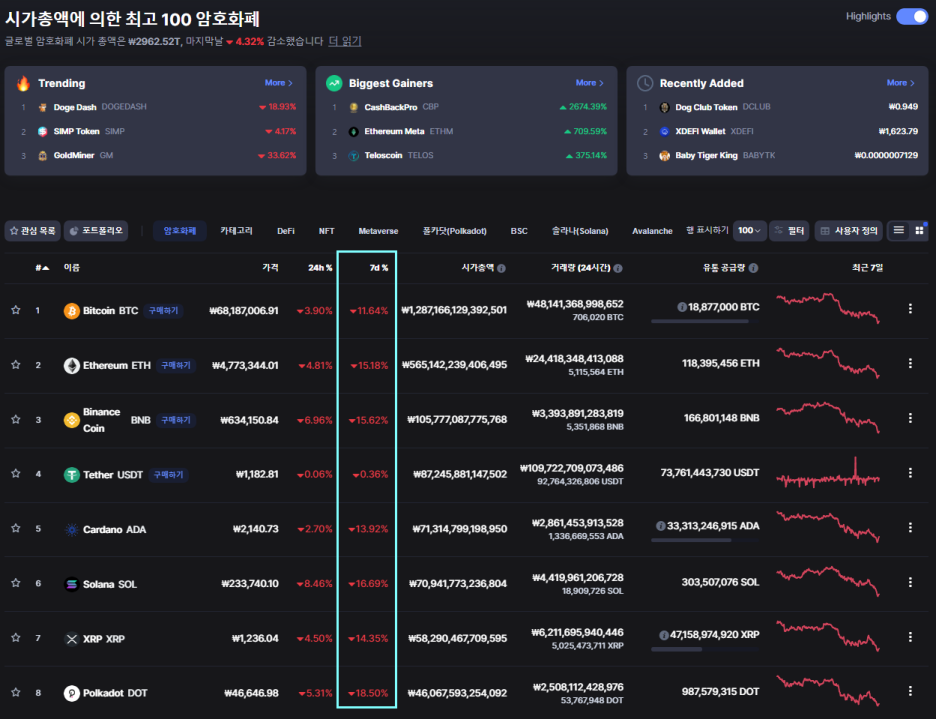Click info icon next to Cardano supply

(660, 526)
